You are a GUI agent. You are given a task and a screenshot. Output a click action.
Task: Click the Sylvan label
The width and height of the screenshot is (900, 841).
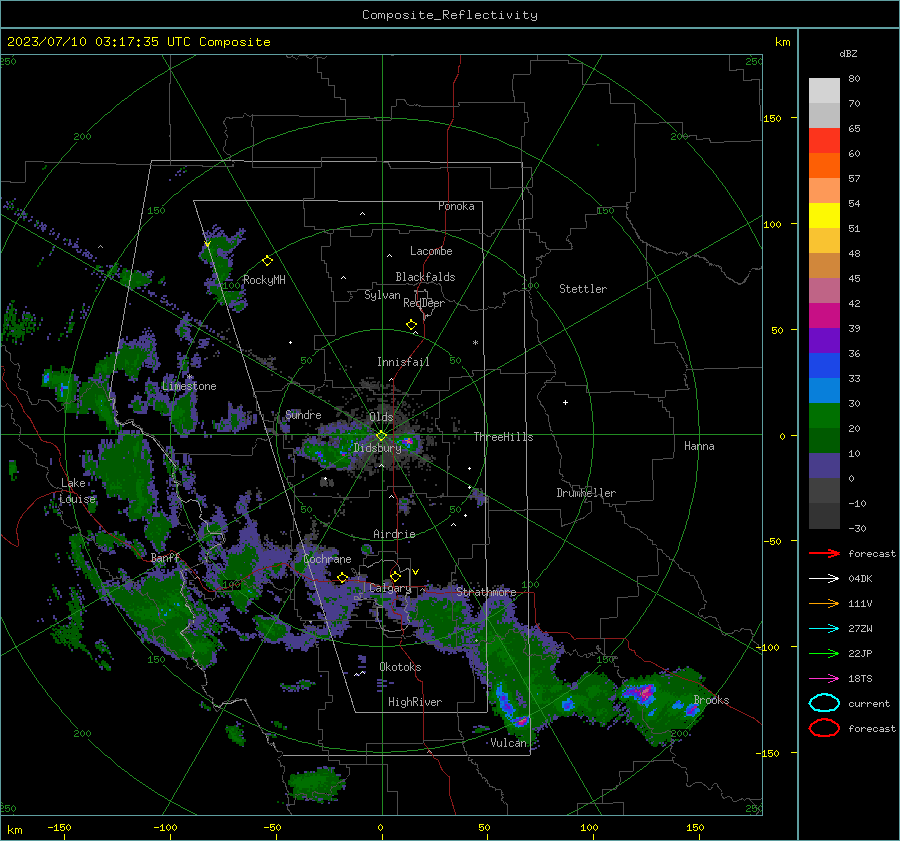tap(382, 295)
